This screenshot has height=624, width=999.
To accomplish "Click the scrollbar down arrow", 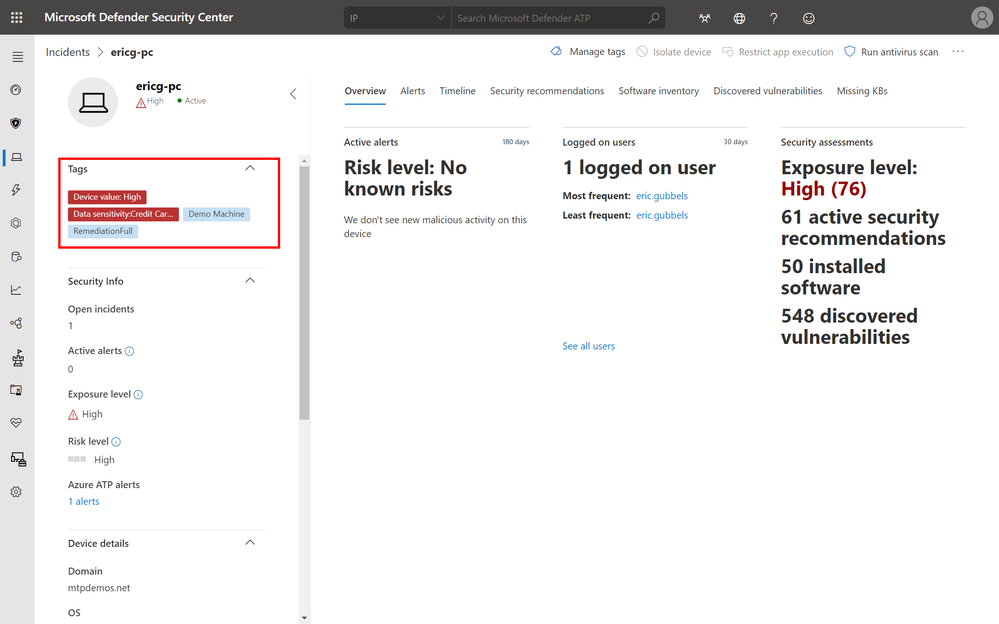I will (x=304, y=618).
